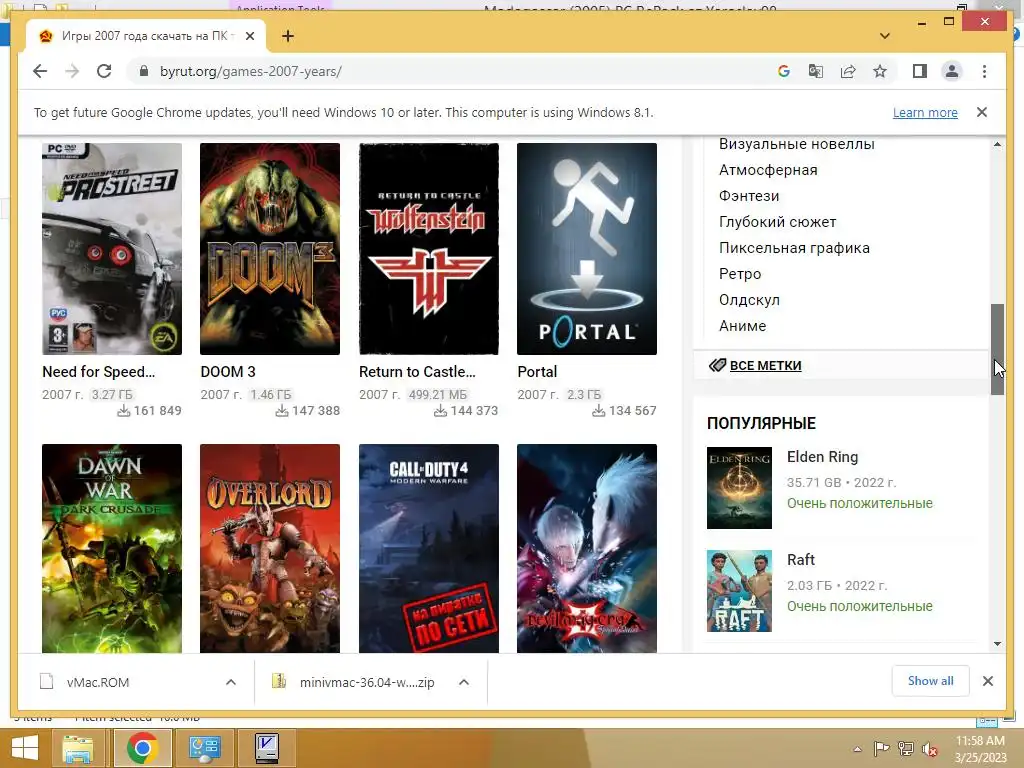This screenshot has width=1024, height=768.
Task: Open a new tab with plus button
Action: click(x=287, y=36)
